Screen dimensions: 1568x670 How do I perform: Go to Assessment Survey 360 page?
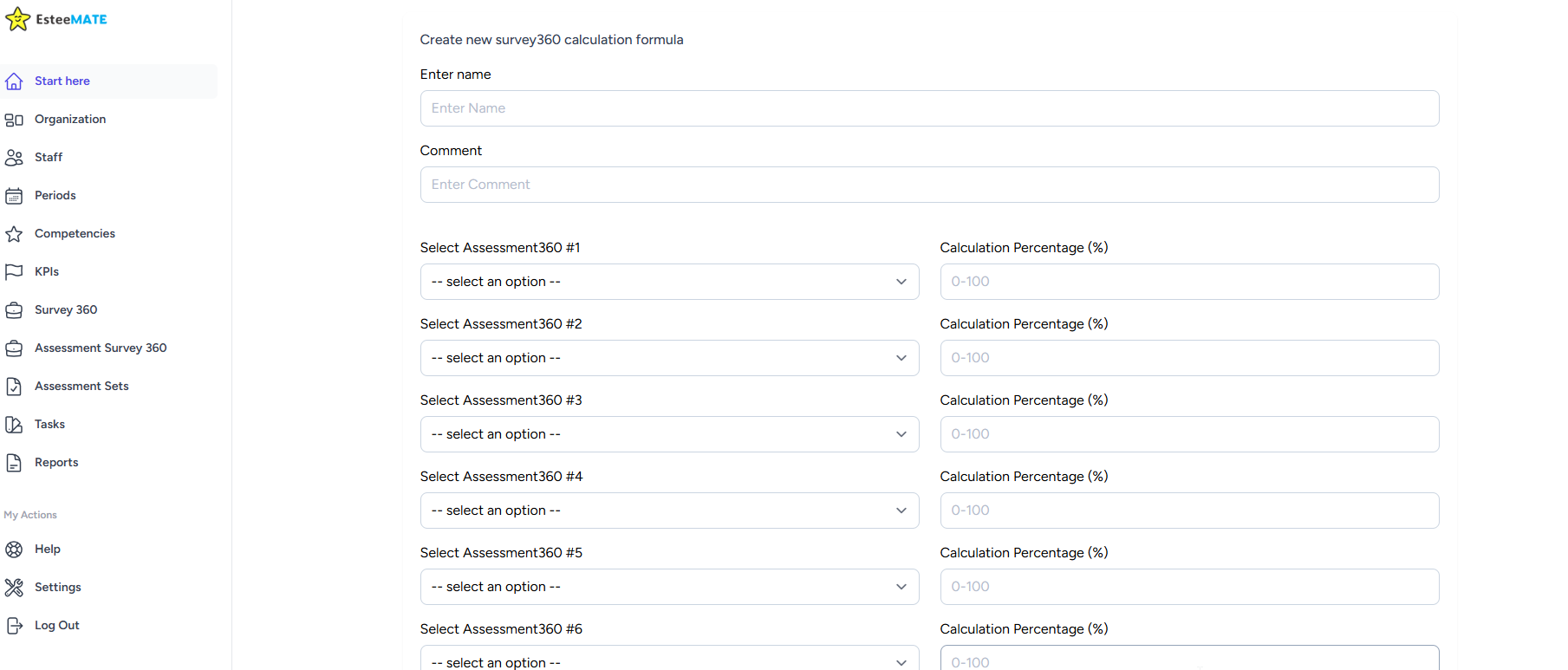click(101, 348)
